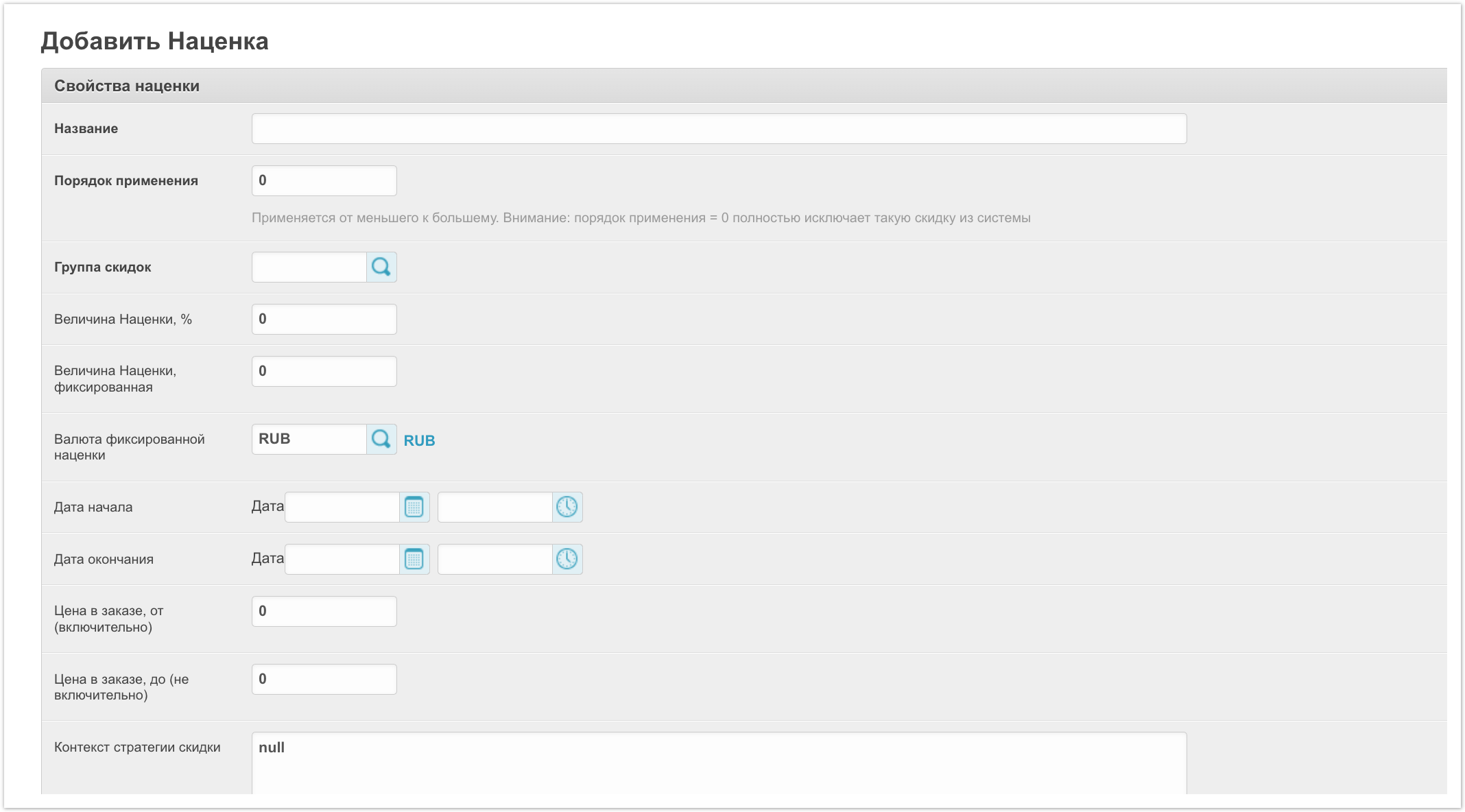Open clock time picker for Дата начала
Screen dimensions: 1465x812
pos(567,507)
